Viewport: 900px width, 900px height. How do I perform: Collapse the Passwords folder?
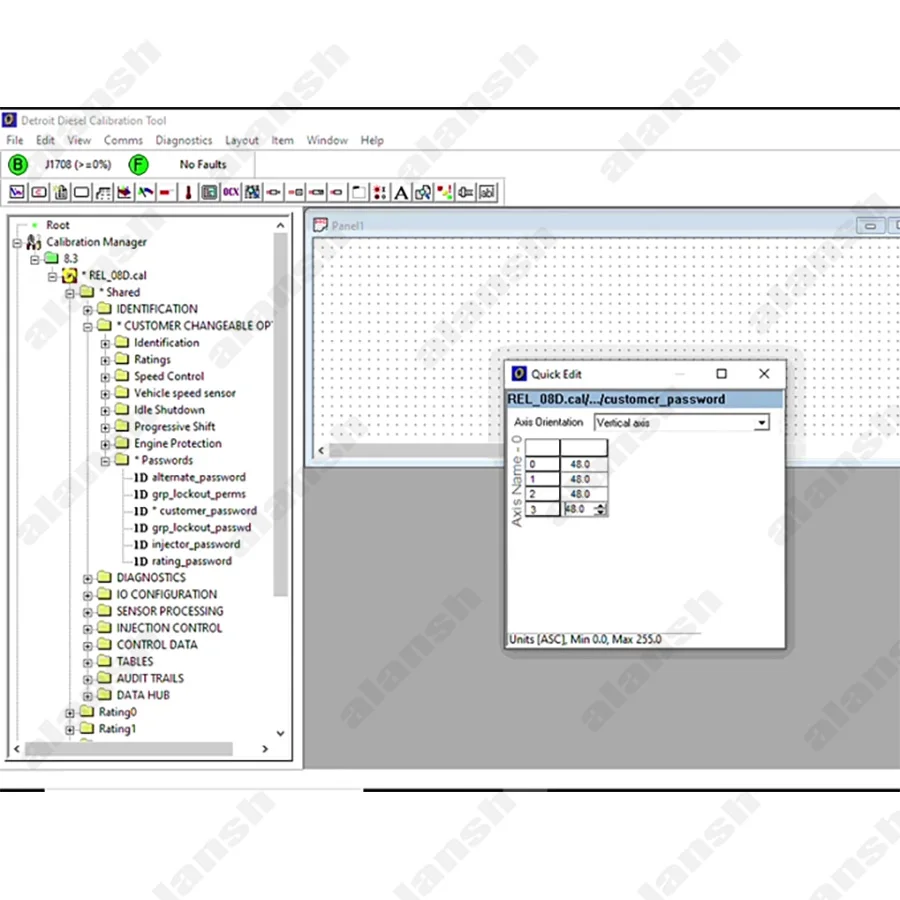click(x=105, y=461)
